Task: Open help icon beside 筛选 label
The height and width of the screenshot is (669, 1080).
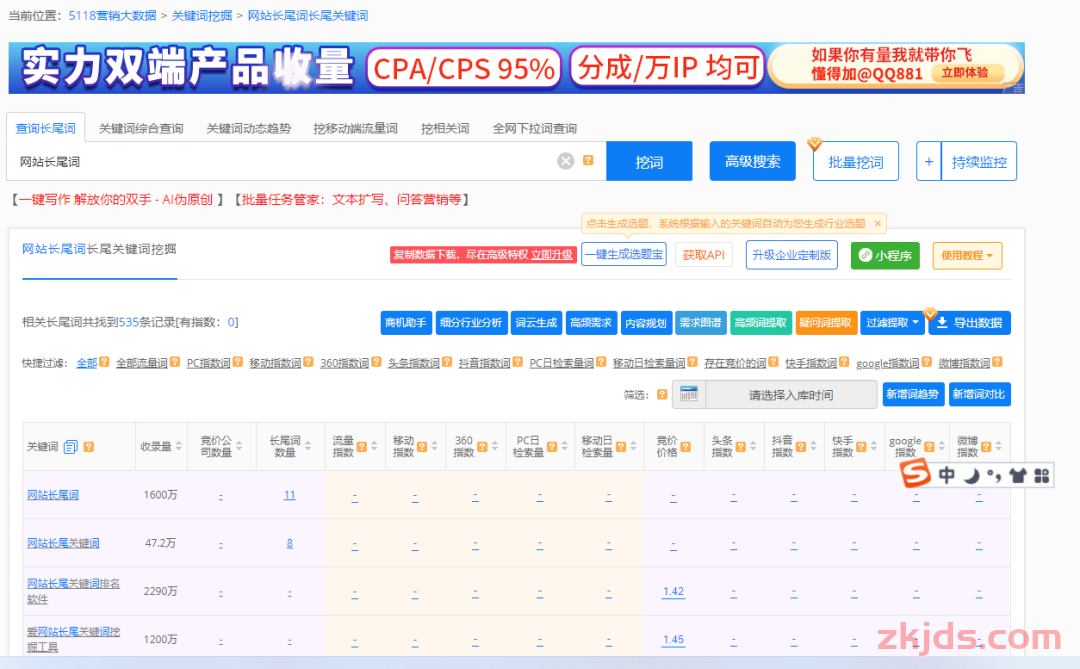Action: (x=662, y=395)
